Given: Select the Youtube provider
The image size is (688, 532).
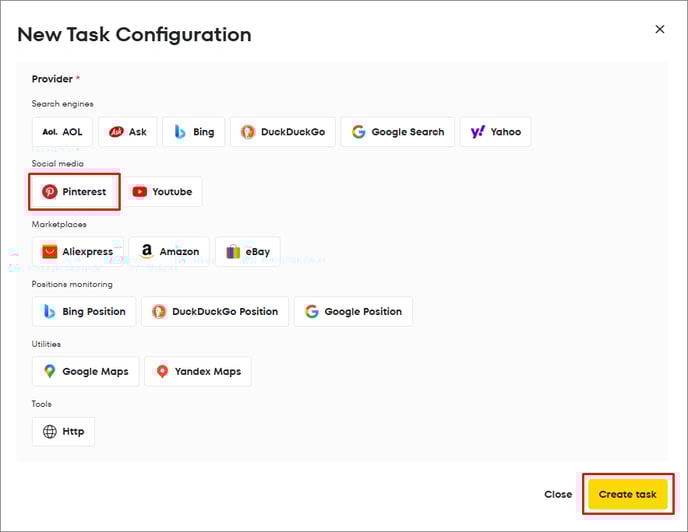Looking at the screenshot, I should pos(162,192).
